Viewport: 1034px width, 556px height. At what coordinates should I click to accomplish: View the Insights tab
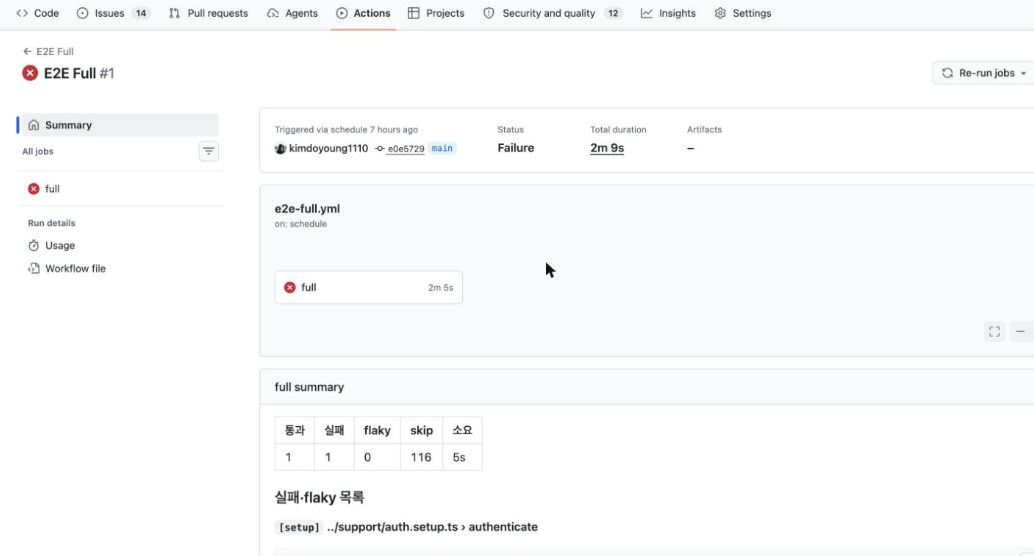pyautogui.click(x=668, y=13)
